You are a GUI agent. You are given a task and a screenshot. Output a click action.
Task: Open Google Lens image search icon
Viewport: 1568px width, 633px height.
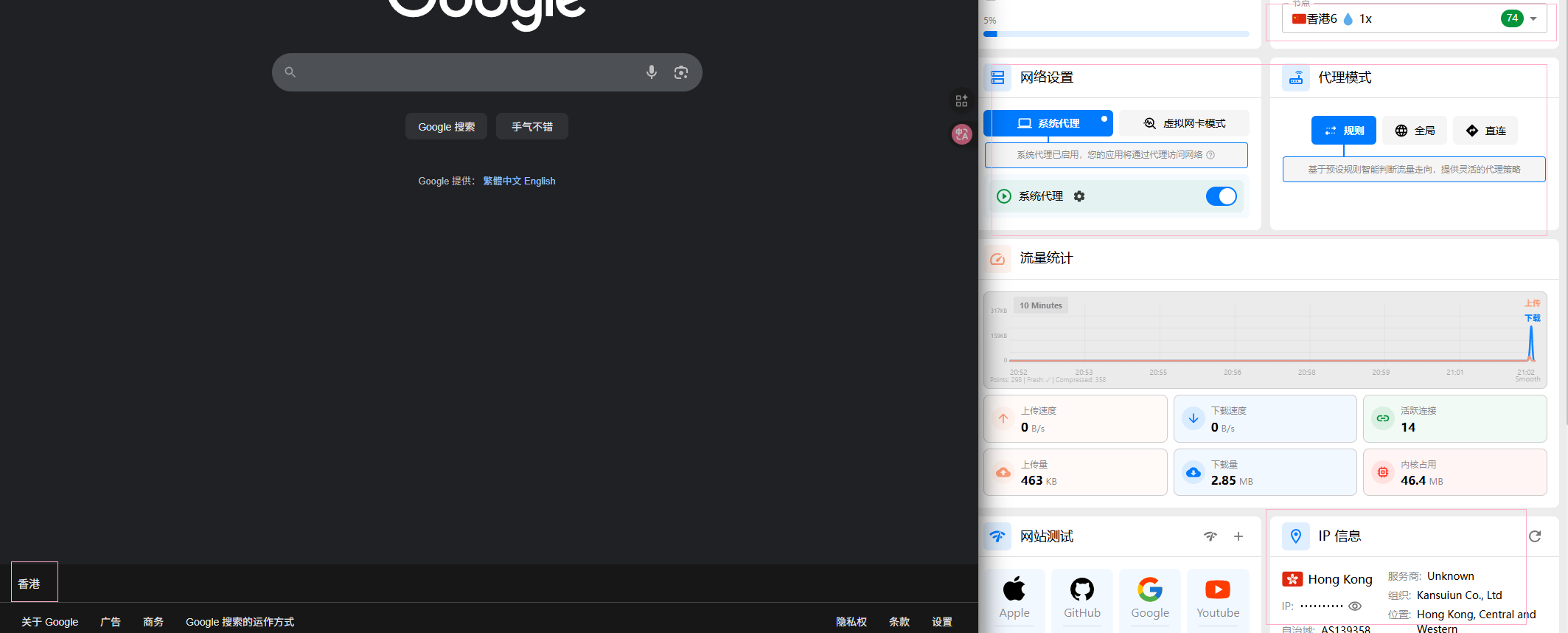(x=681, y=72)
